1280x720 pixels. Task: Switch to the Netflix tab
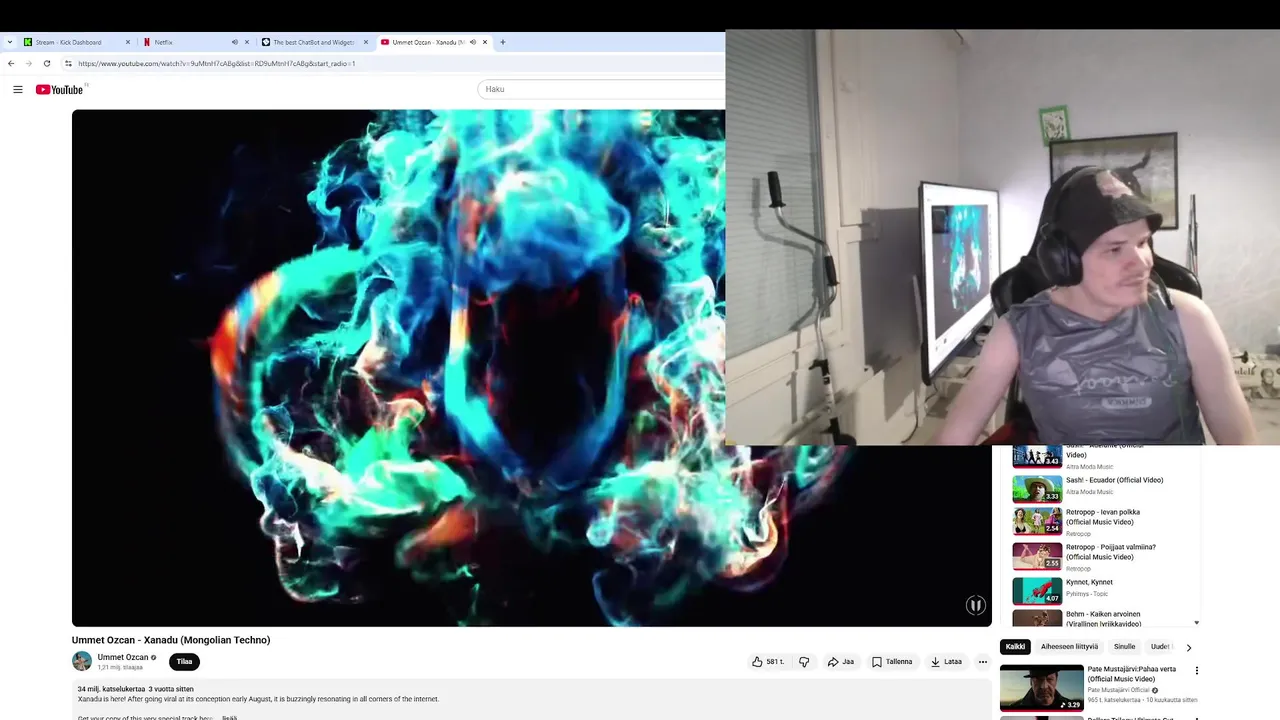(163, 42)
